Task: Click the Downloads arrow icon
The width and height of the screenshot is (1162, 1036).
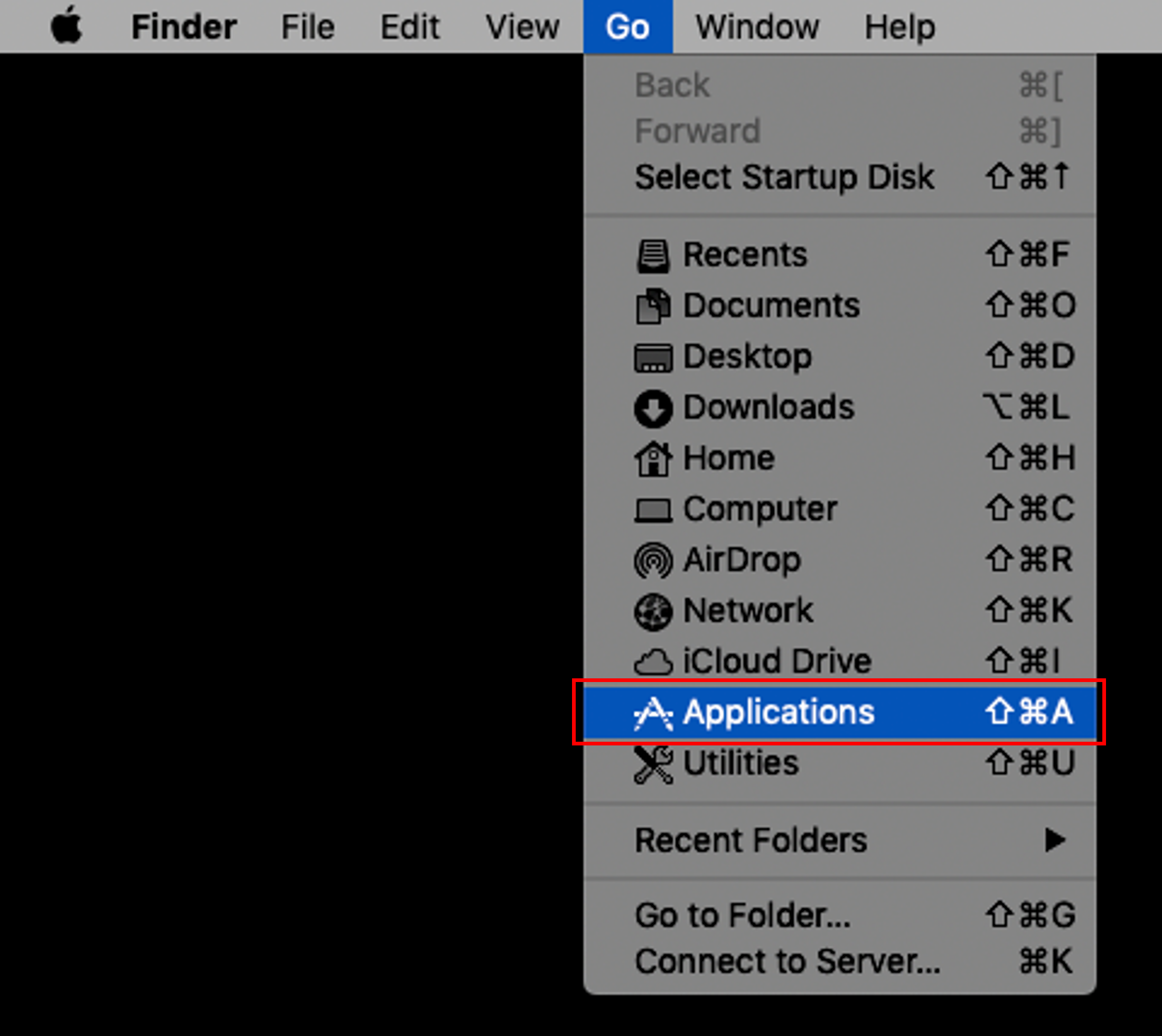Action: click(653, 409)
